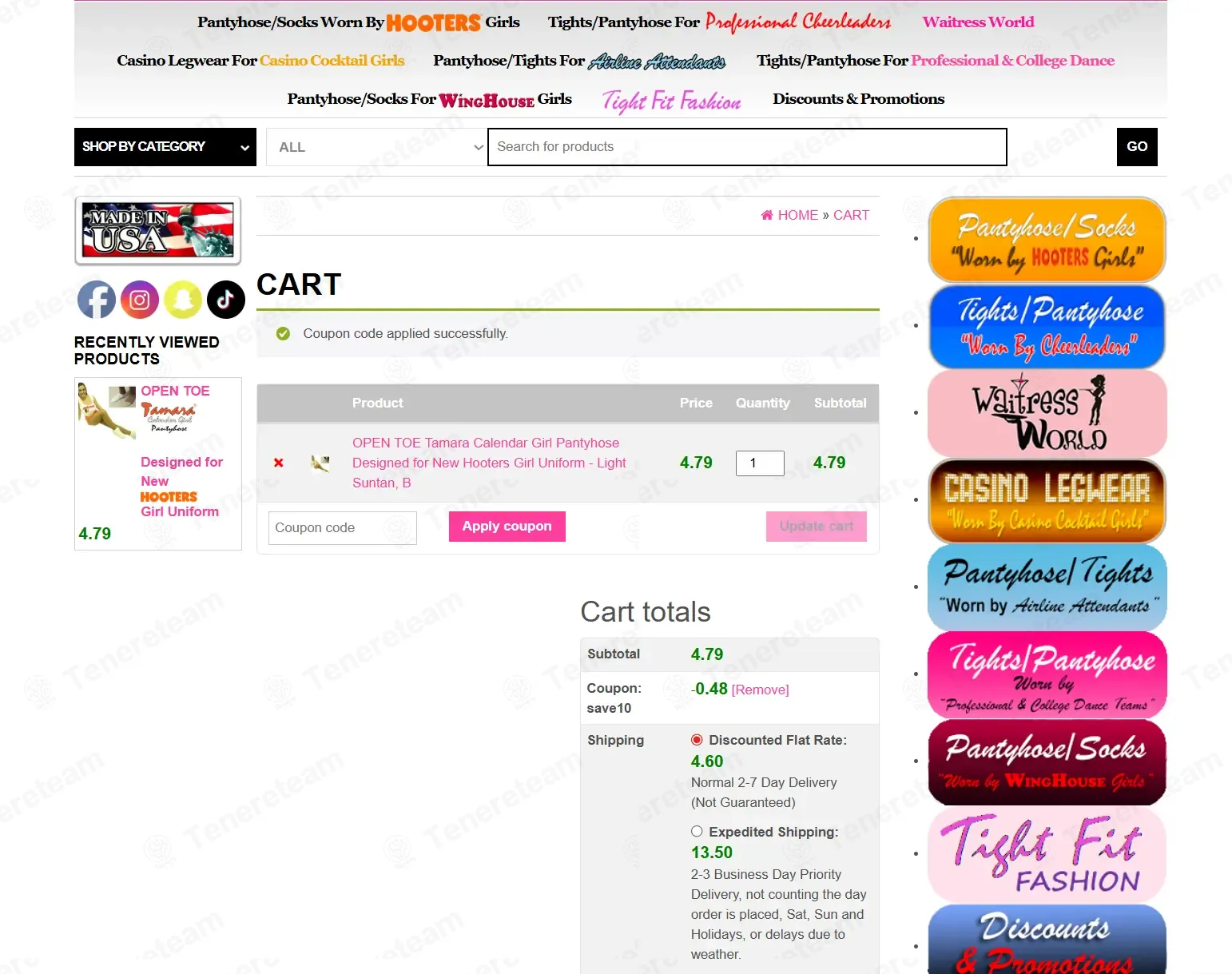The width and height of the screenshot is (1232, 974).
Task: Focus the Coupon code input field
Action: [x=343, y=528]
